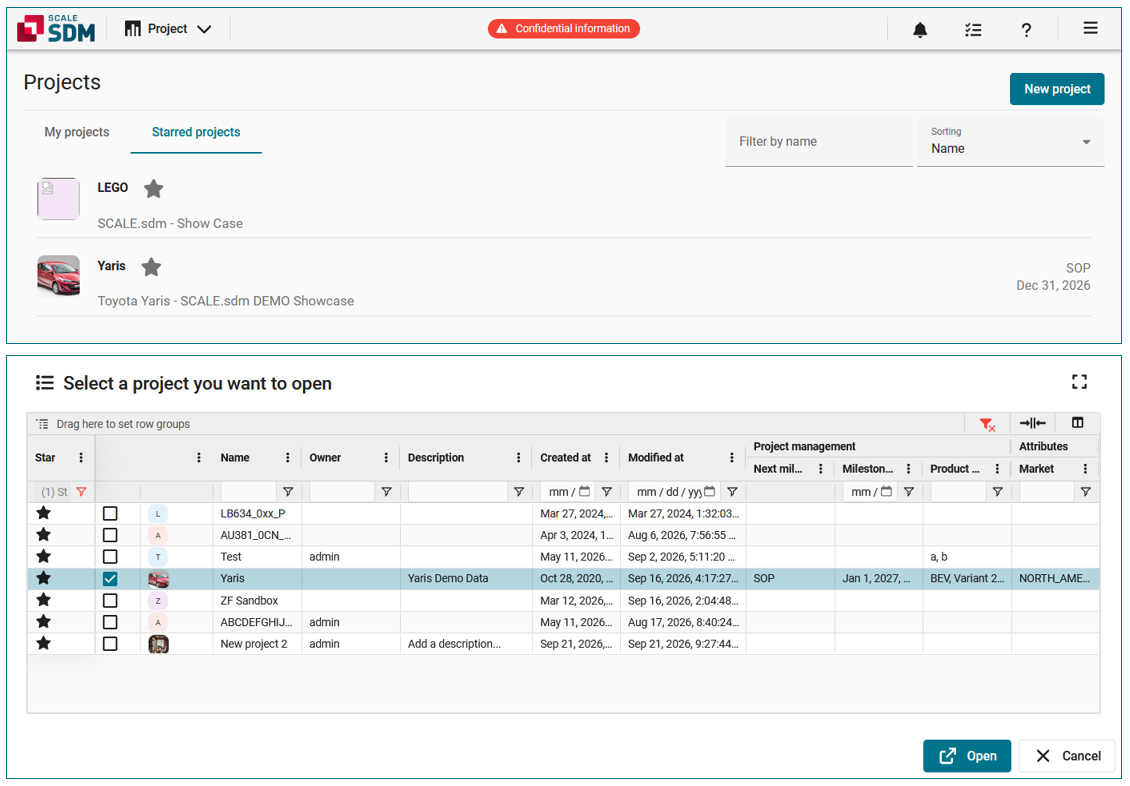Check the AU381_0CN row checkbox
Viewport: 1130px width, 786px height.
click(110, 535)
